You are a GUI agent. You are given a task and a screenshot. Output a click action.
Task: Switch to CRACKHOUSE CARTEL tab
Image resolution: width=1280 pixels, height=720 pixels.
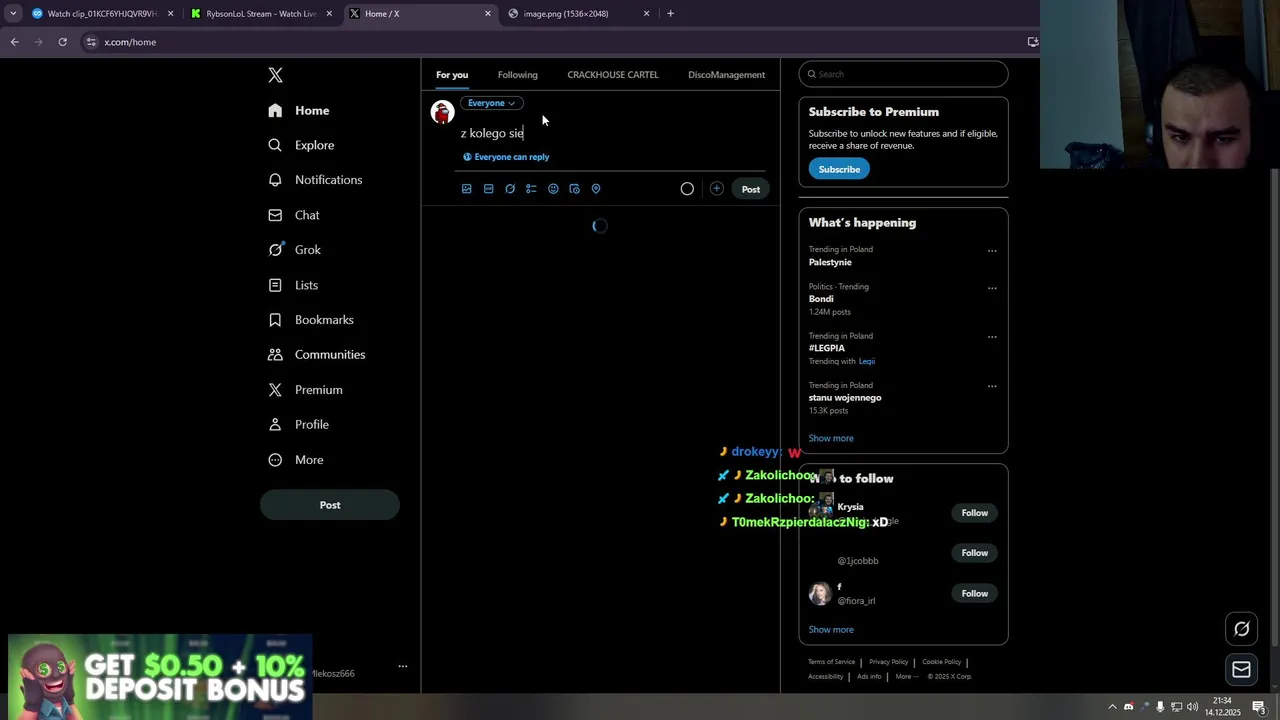(613, 75)
